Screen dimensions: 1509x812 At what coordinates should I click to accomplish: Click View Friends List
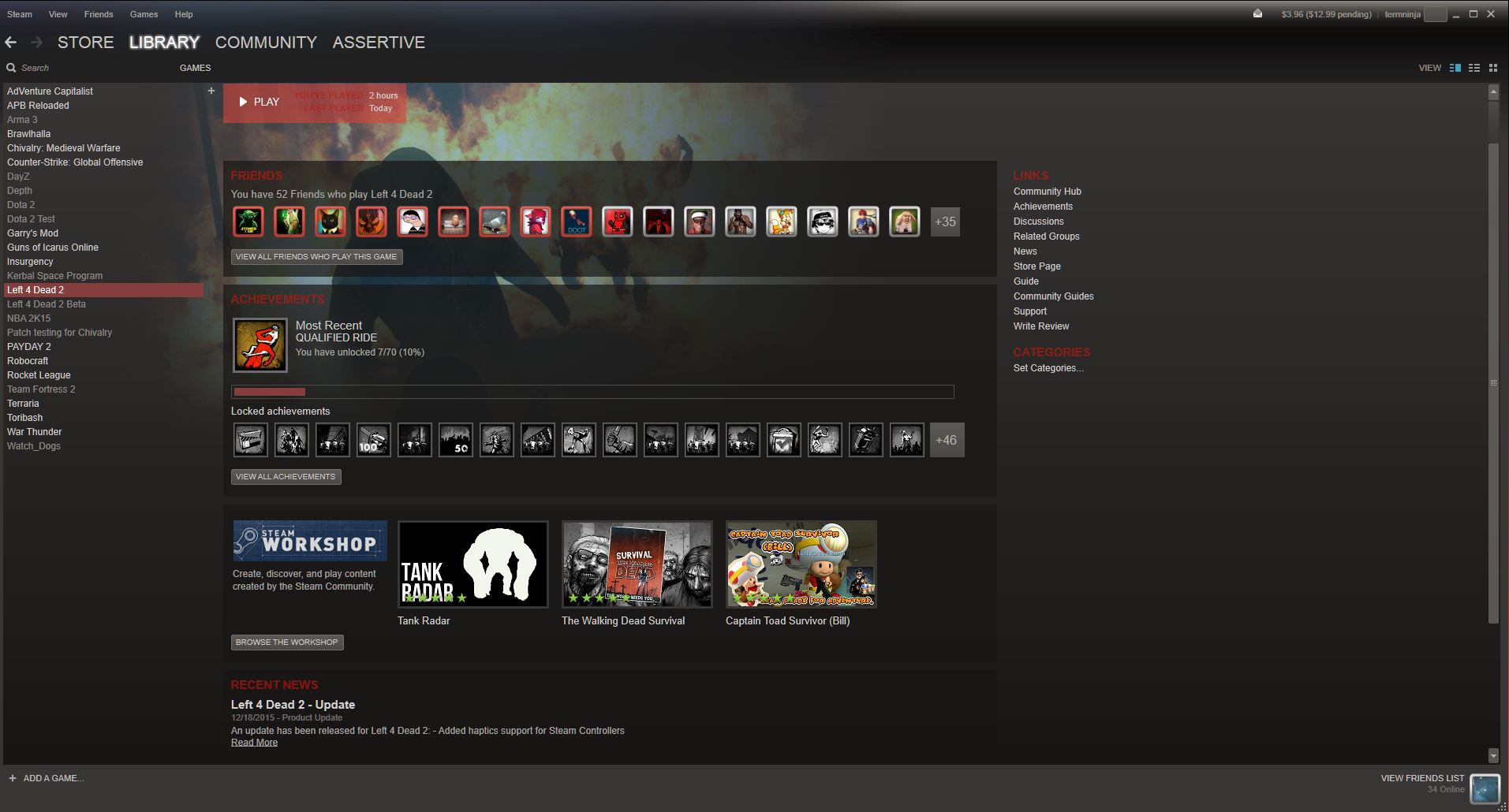pos(1422,778)
